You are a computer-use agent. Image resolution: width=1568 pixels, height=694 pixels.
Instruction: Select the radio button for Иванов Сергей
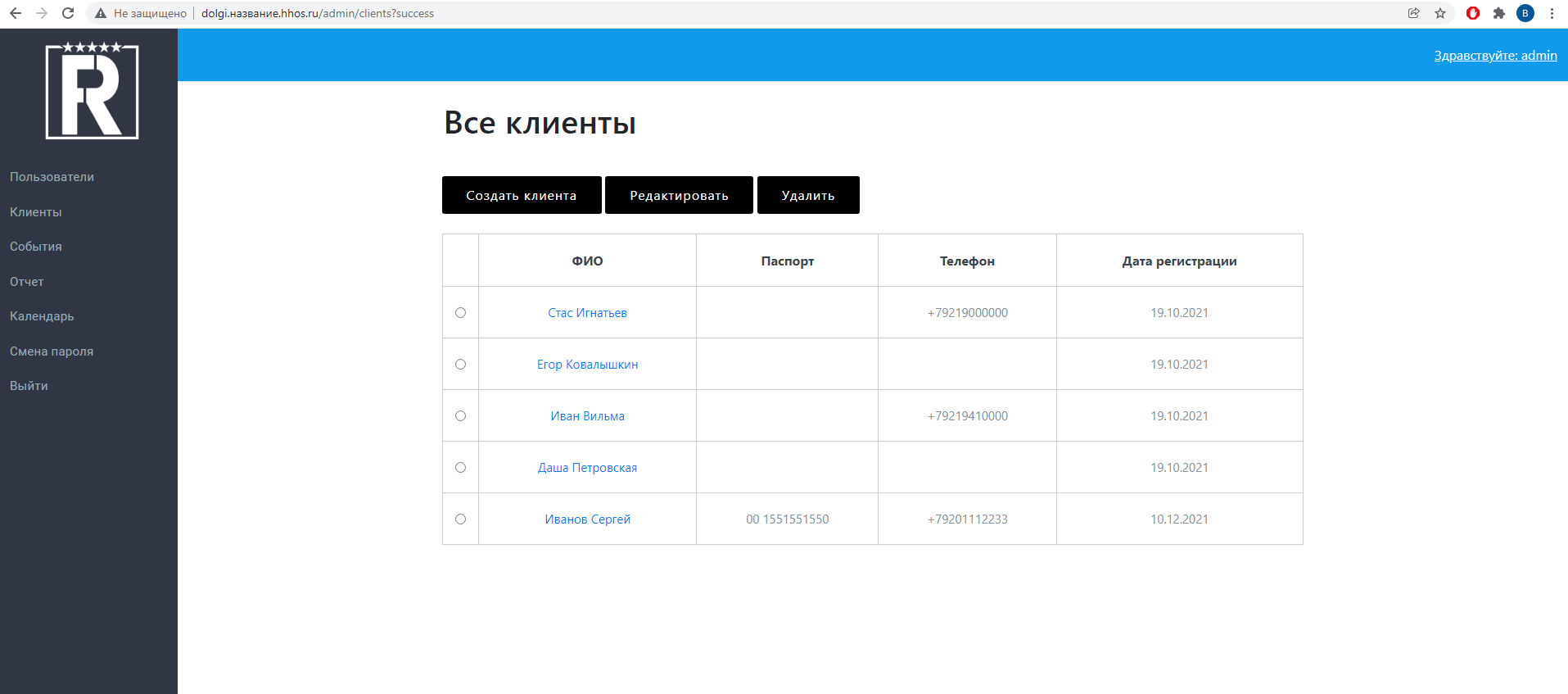pos(460,519)
